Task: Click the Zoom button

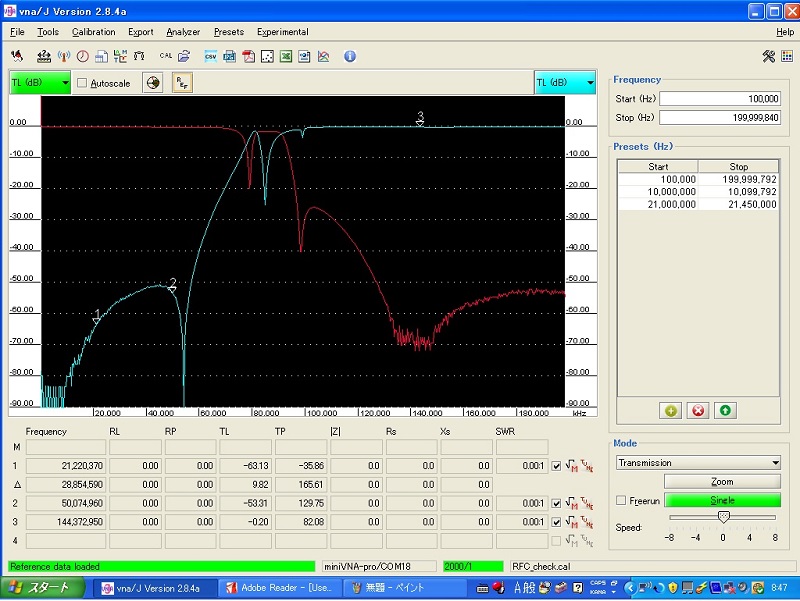Action: tap(722, 482)
